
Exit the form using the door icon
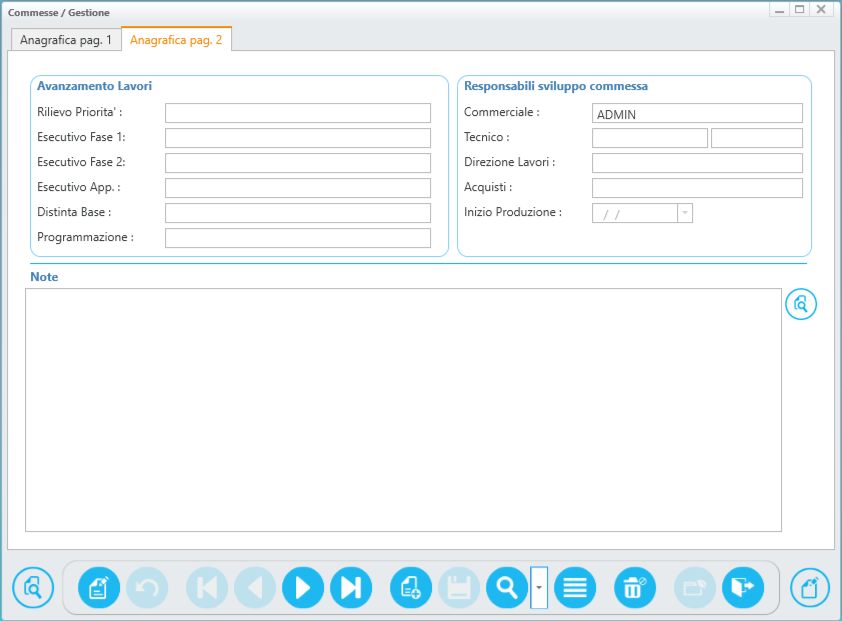(743, 587)
